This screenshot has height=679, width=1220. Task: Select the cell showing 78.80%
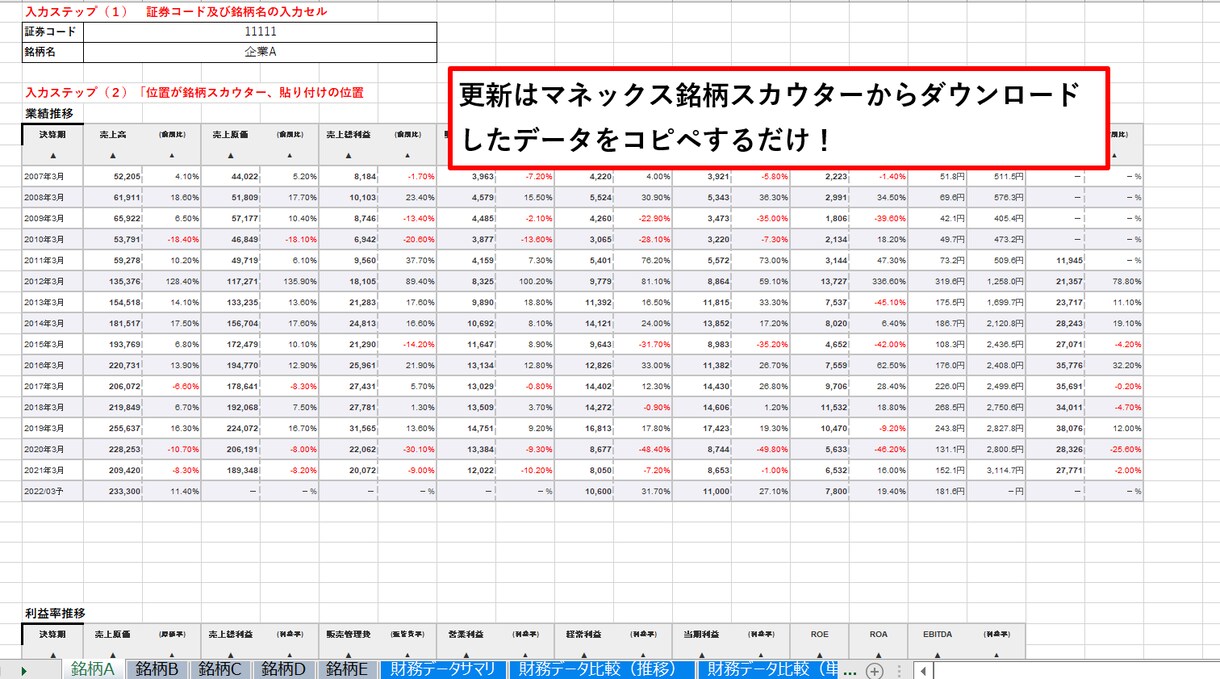1114,281
